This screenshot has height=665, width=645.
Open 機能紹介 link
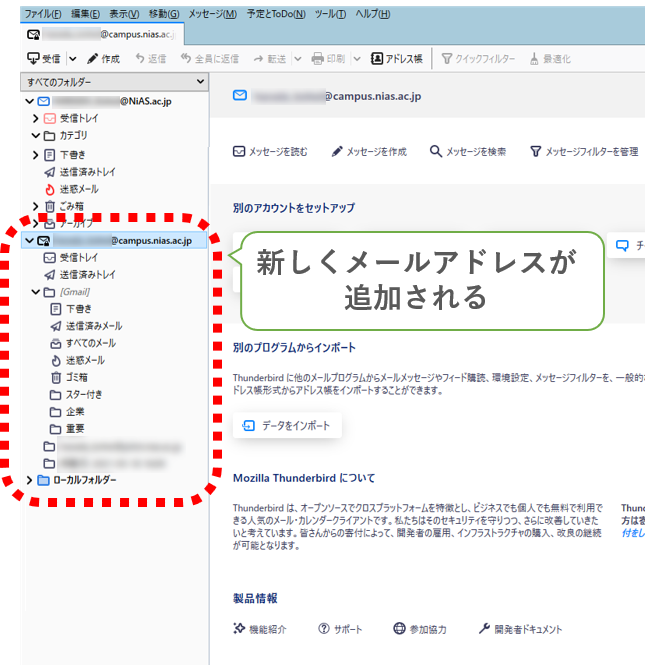pos(260,629)
